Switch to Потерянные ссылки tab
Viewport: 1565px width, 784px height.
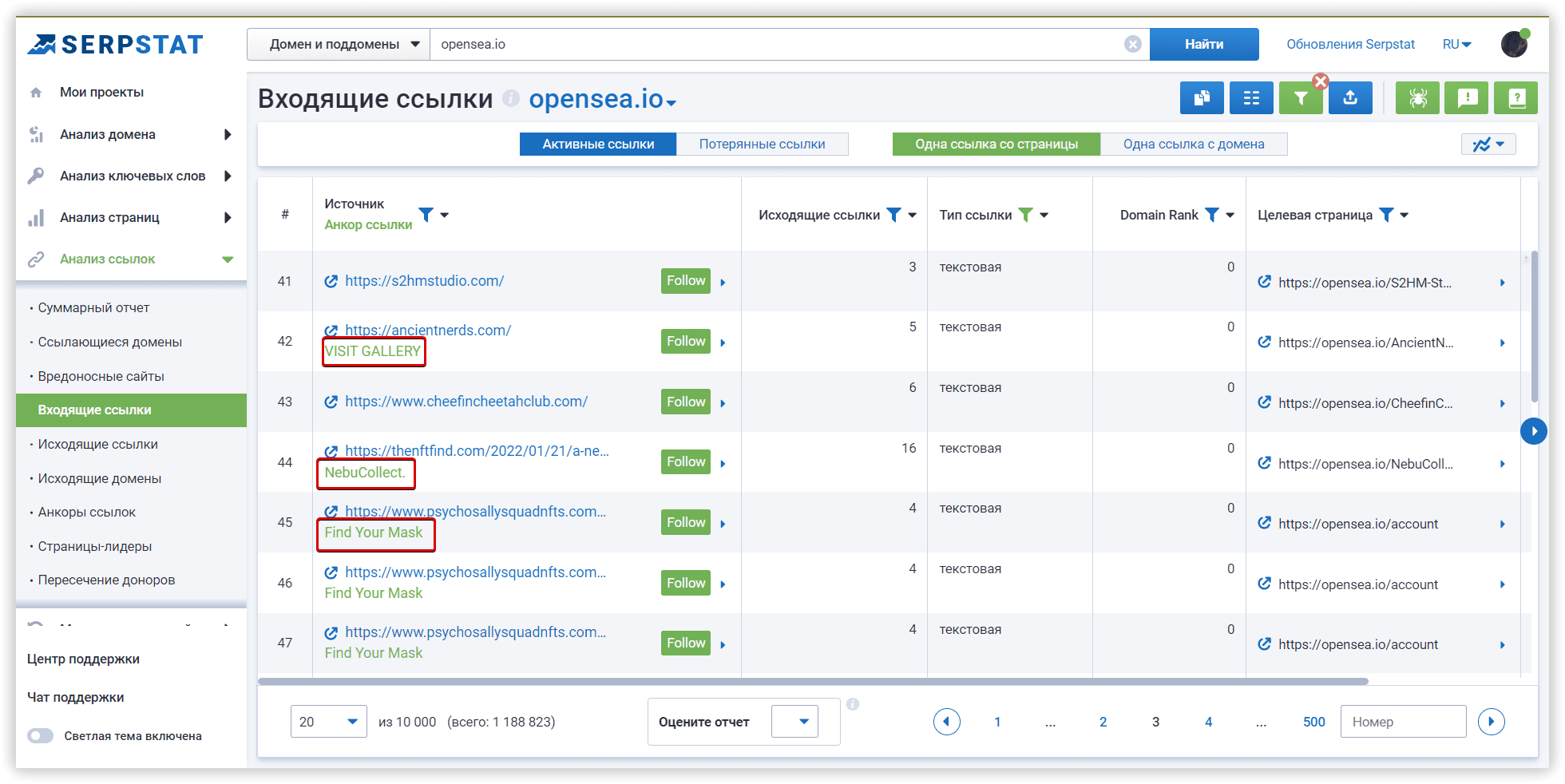click(763, 145)
